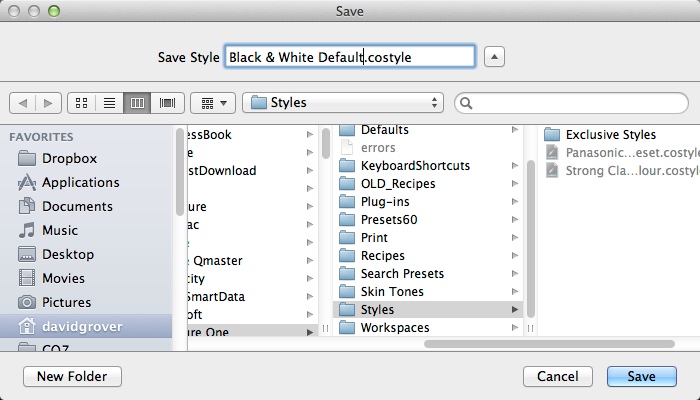Select the Defaults folder
This screenshot has height=400, width=700.
[x=428, y=130]
